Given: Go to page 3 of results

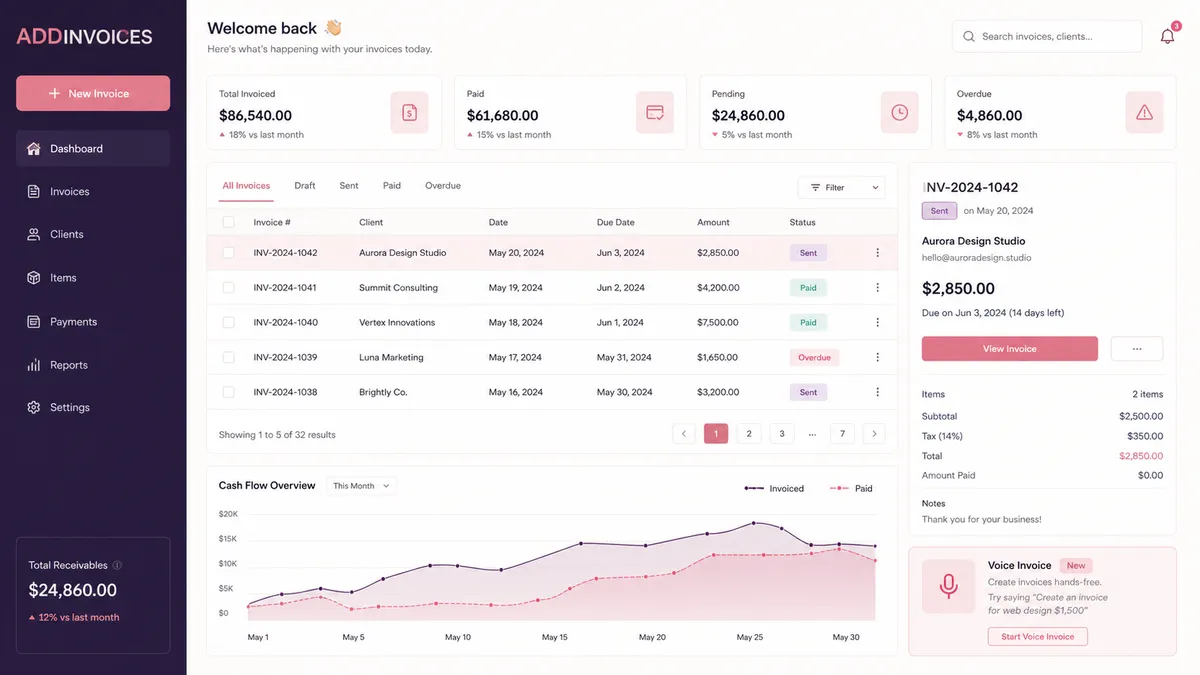Looking at the screenshot, I should coord(780,434).
